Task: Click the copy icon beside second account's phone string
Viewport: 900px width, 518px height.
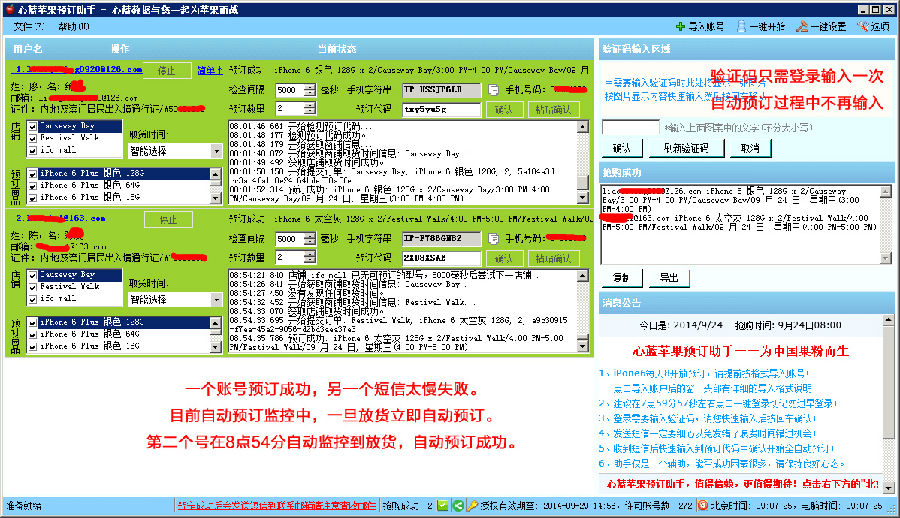Action: (x=493, y=238)
